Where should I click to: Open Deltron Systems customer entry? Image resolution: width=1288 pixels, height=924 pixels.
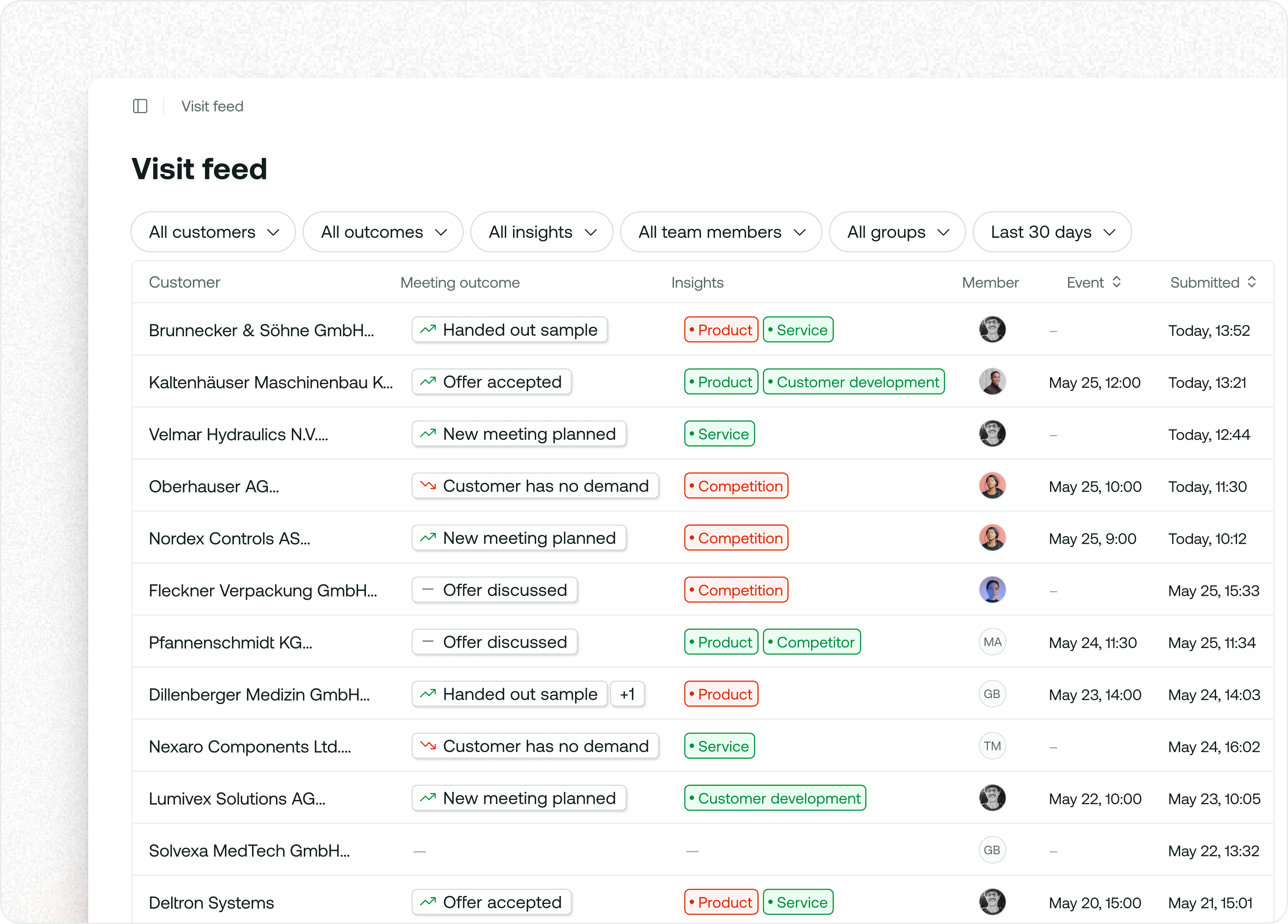(211, 903)
